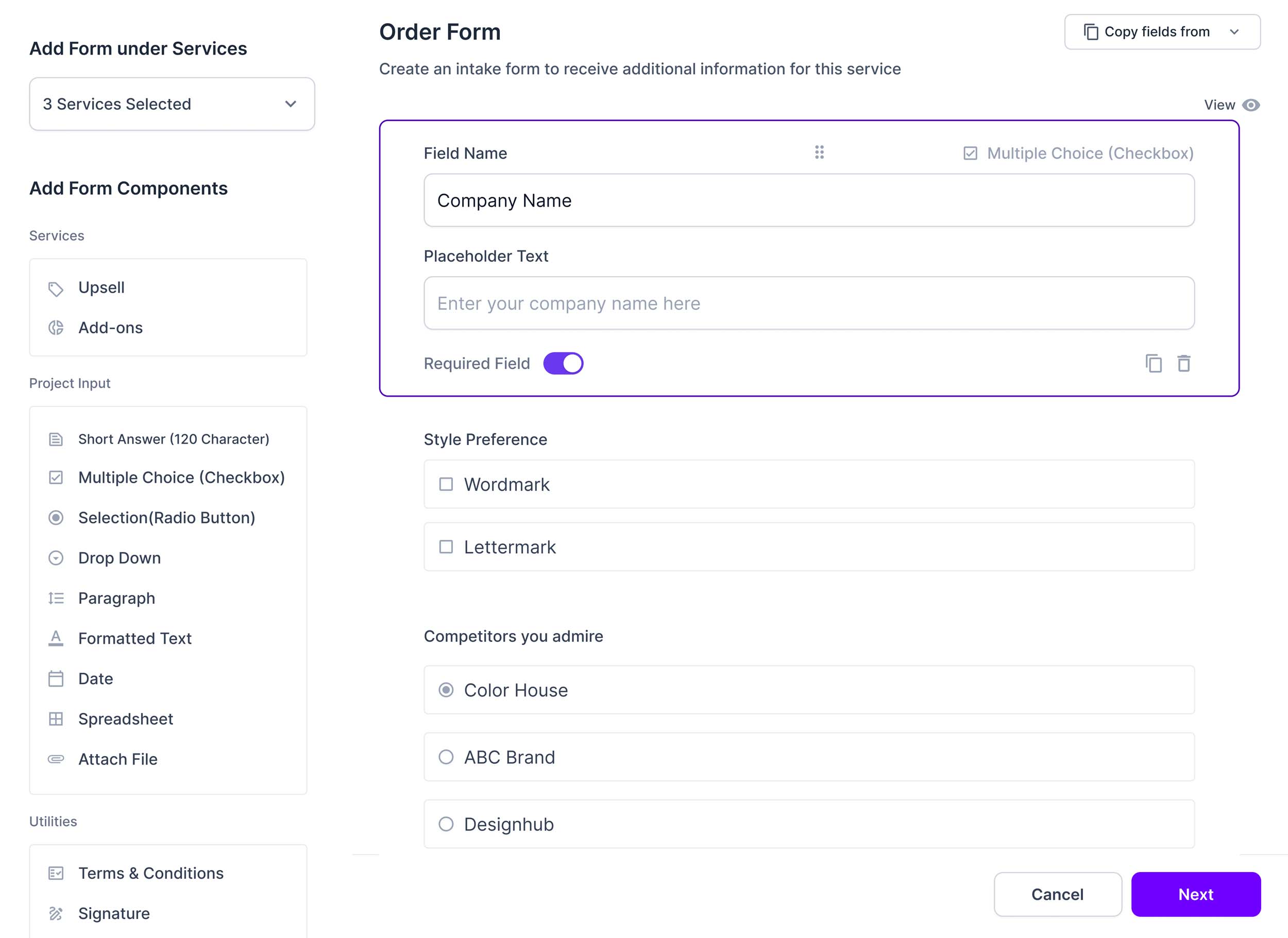Click inside the Placeholder Text input field
The image size is (1288, 938).
click(x=809, y=303)
